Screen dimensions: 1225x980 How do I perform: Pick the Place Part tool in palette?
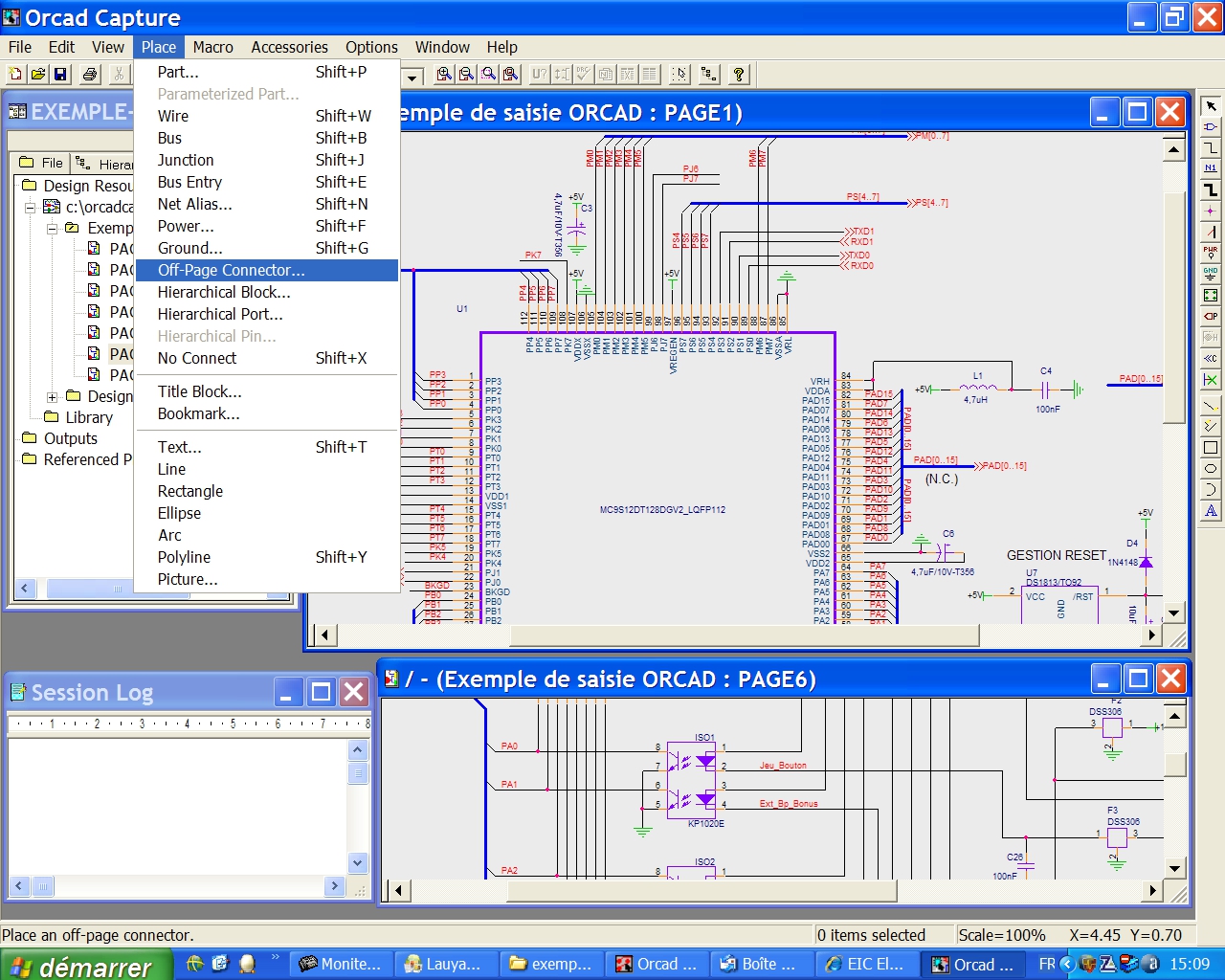coord(1211,127)
